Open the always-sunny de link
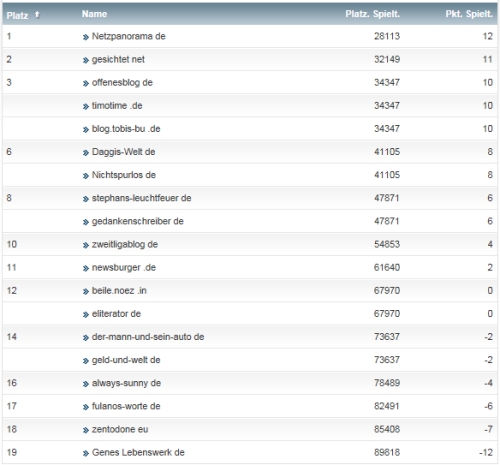The width and height of the screenshot is (500, 465). click(x=126, y=383)
